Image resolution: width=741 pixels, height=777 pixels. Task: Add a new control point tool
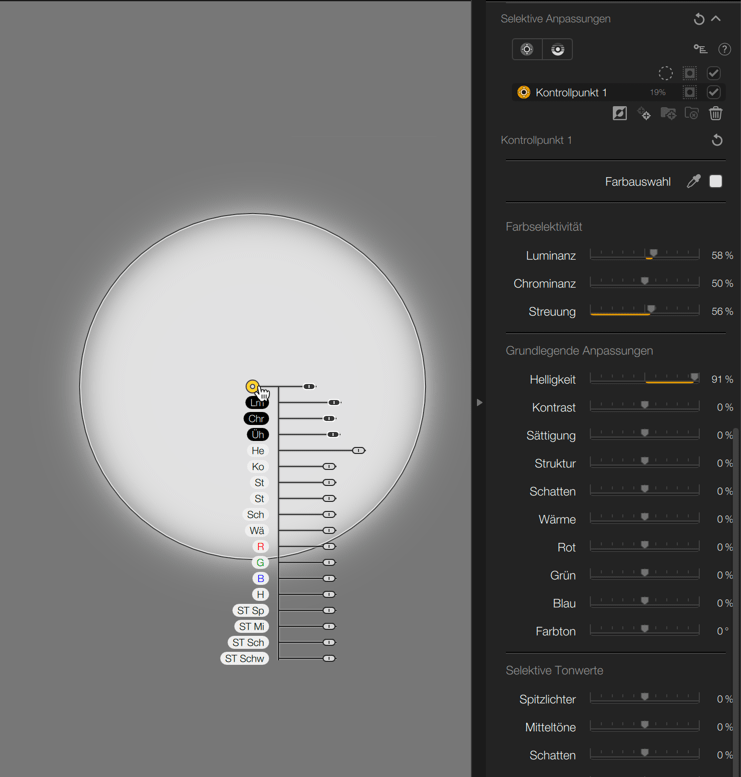click(527, 50)
